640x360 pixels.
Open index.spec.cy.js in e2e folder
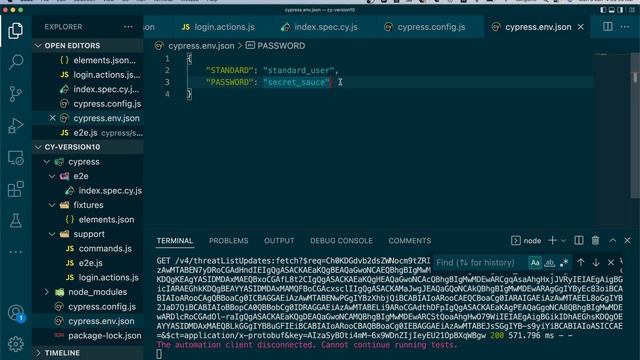pos(110,191)
